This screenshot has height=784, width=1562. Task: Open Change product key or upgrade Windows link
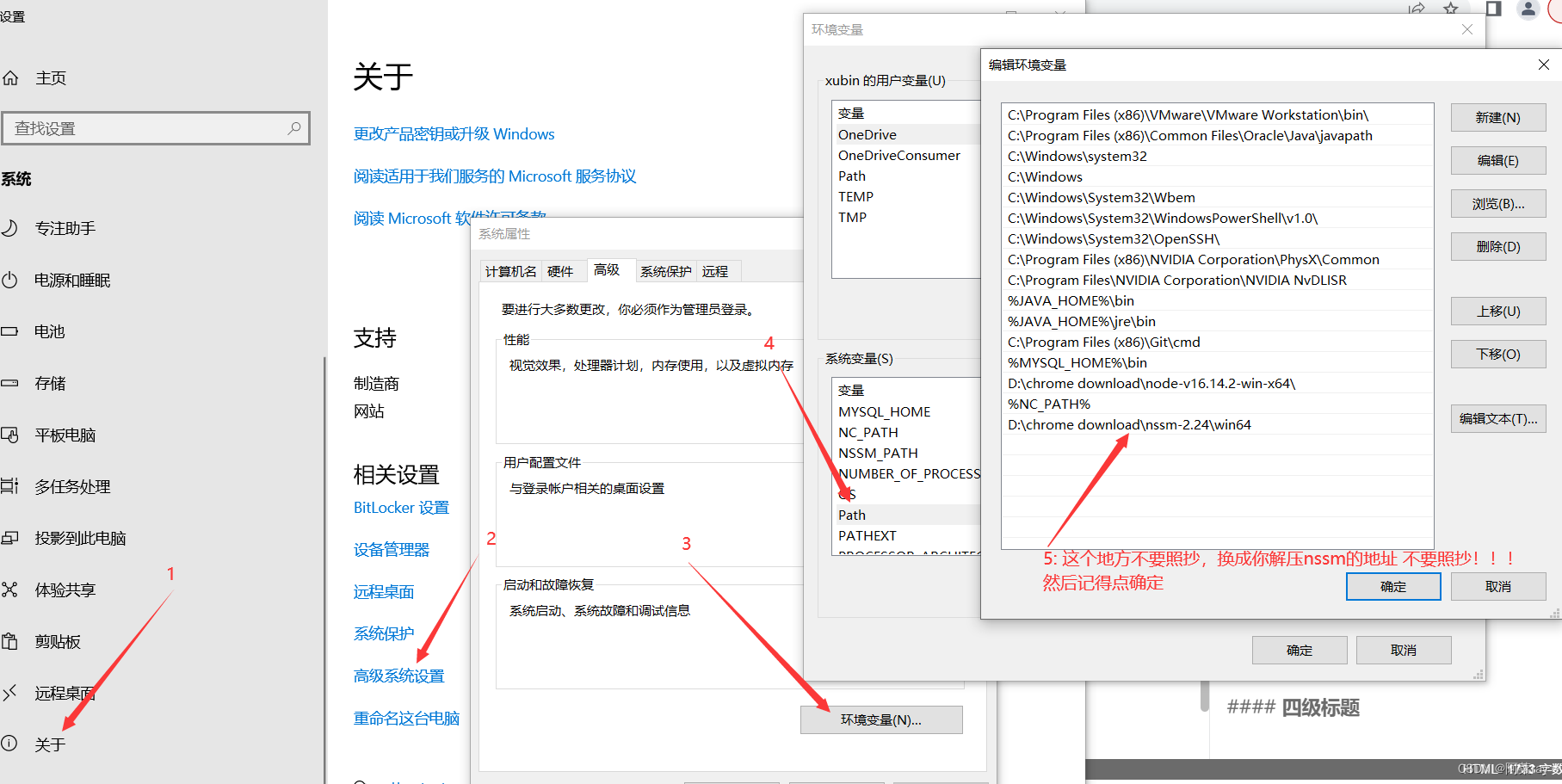click(x=454, y=134)
